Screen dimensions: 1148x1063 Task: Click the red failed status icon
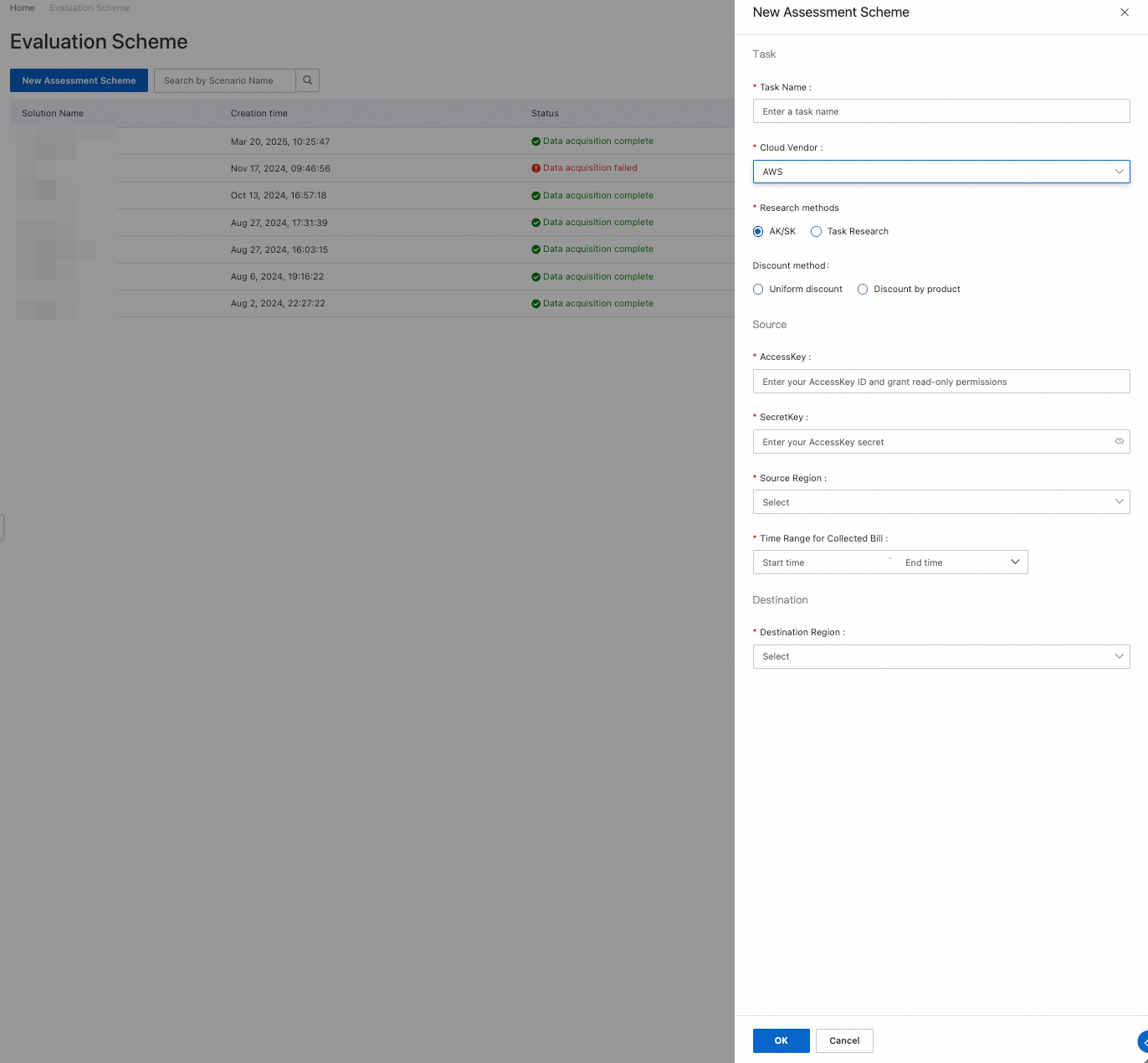click(x=536, y=168)
